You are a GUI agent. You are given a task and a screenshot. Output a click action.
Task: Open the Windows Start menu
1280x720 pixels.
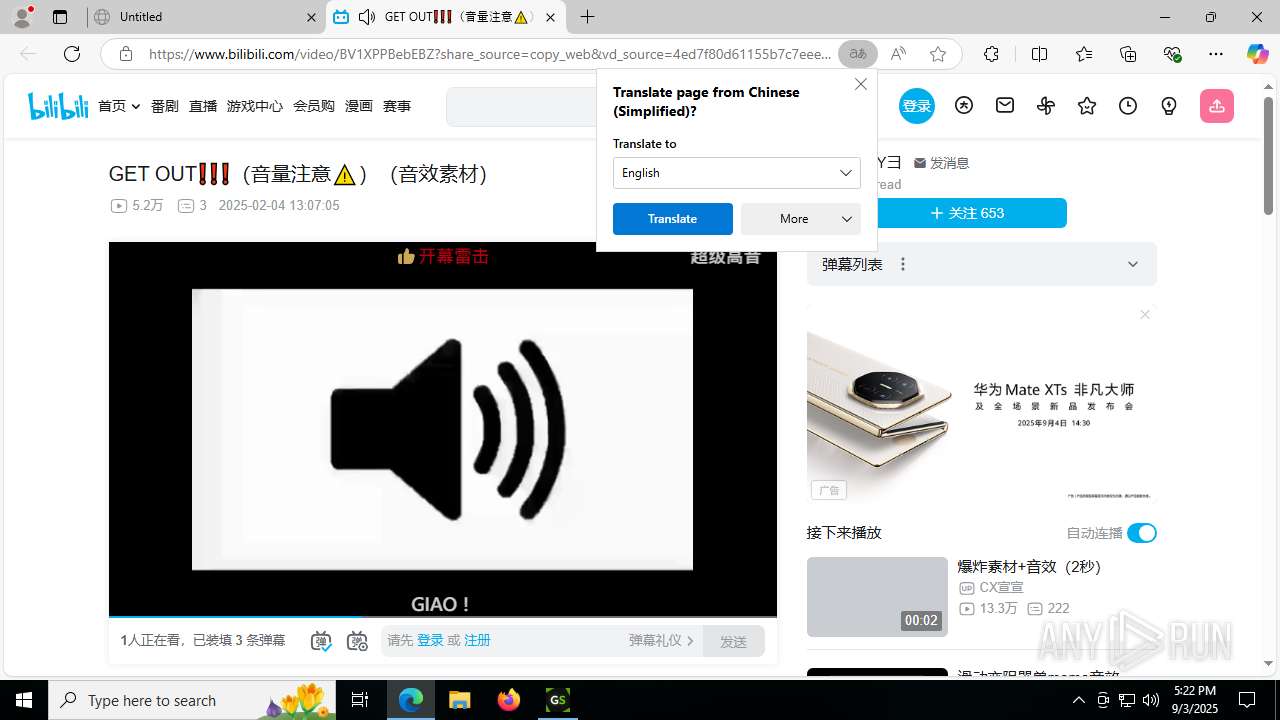24,700
